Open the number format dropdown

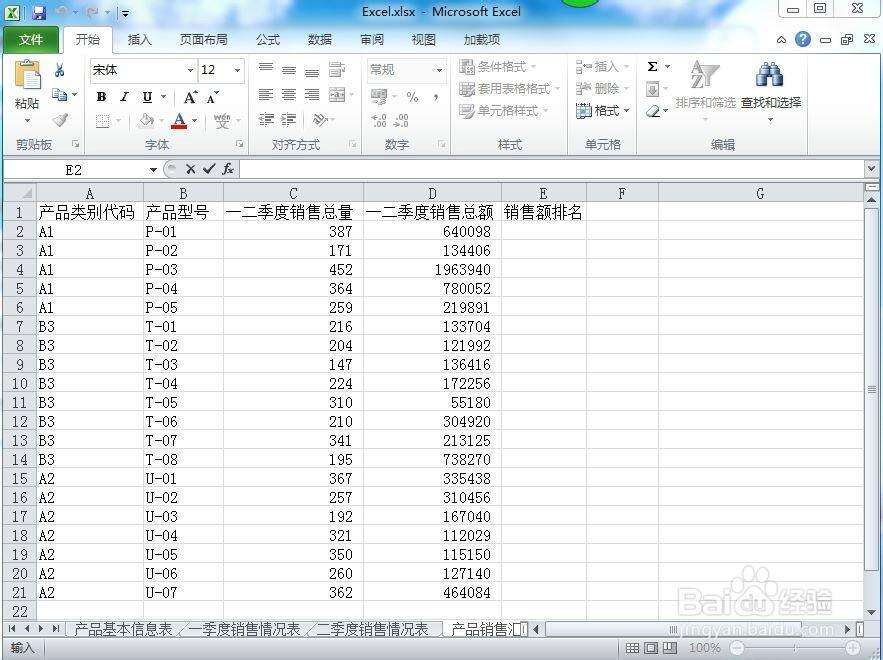(x=439, y=70)
